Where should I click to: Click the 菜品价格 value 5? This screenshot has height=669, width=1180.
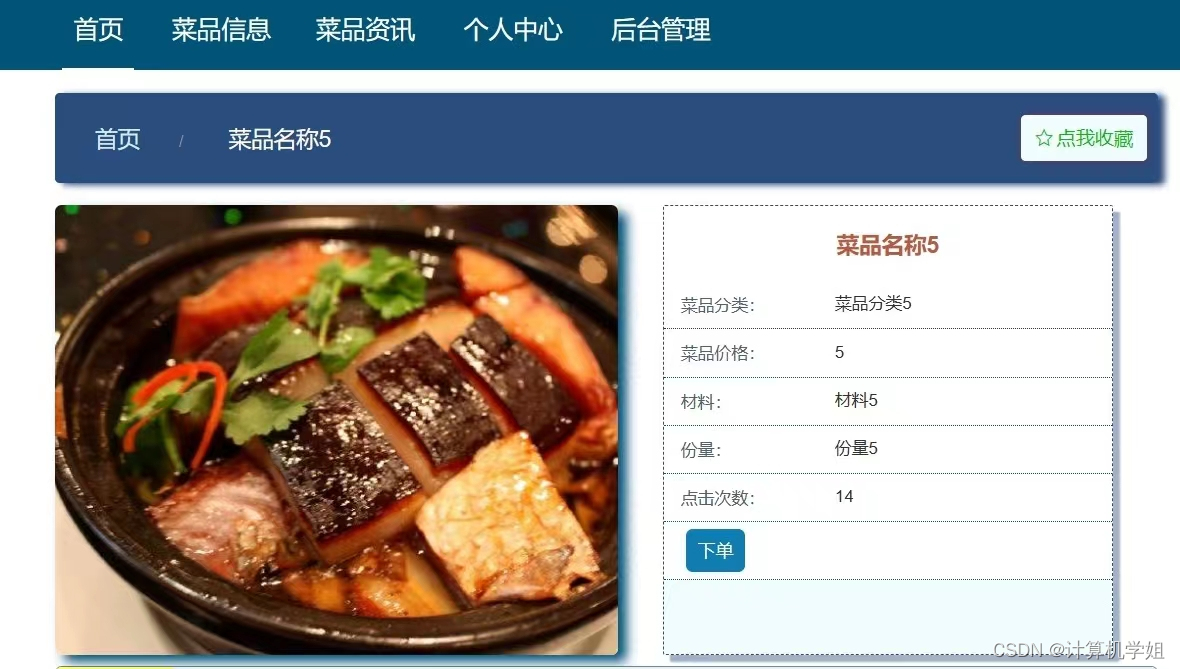pos(840,352)
